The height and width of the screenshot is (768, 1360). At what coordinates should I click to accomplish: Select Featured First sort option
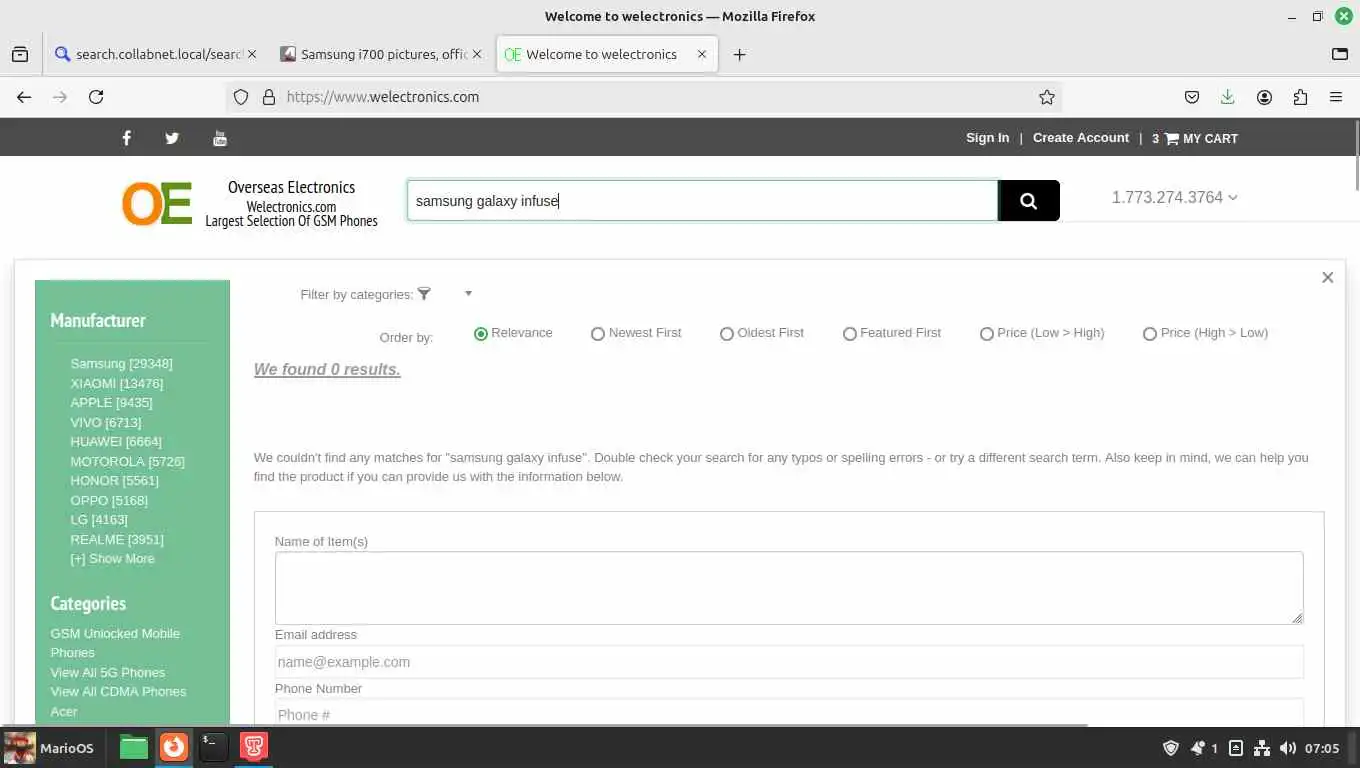[850, 334]
